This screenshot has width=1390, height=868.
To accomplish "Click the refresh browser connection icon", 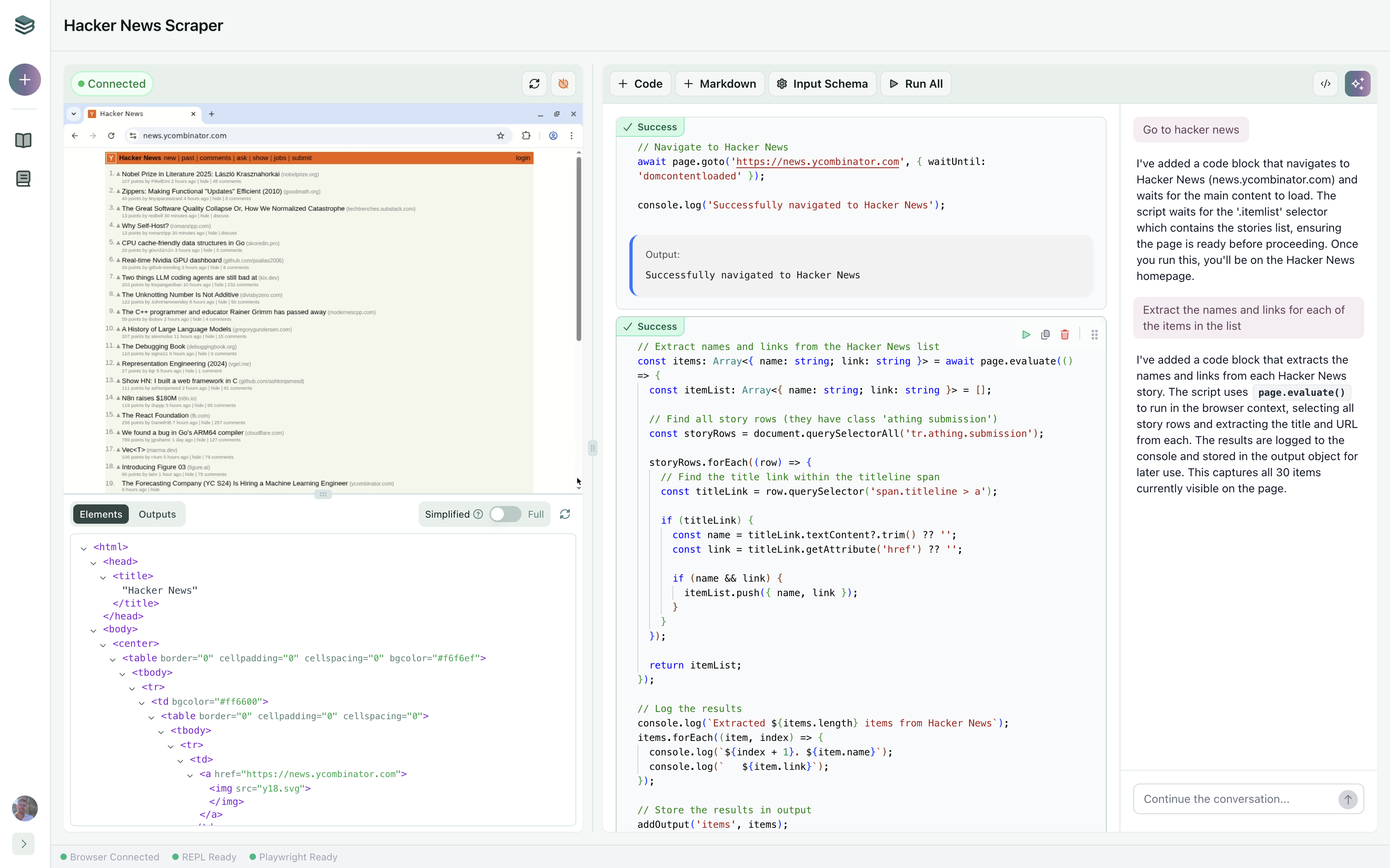I will pyautogui.click(x=534, y=84).
